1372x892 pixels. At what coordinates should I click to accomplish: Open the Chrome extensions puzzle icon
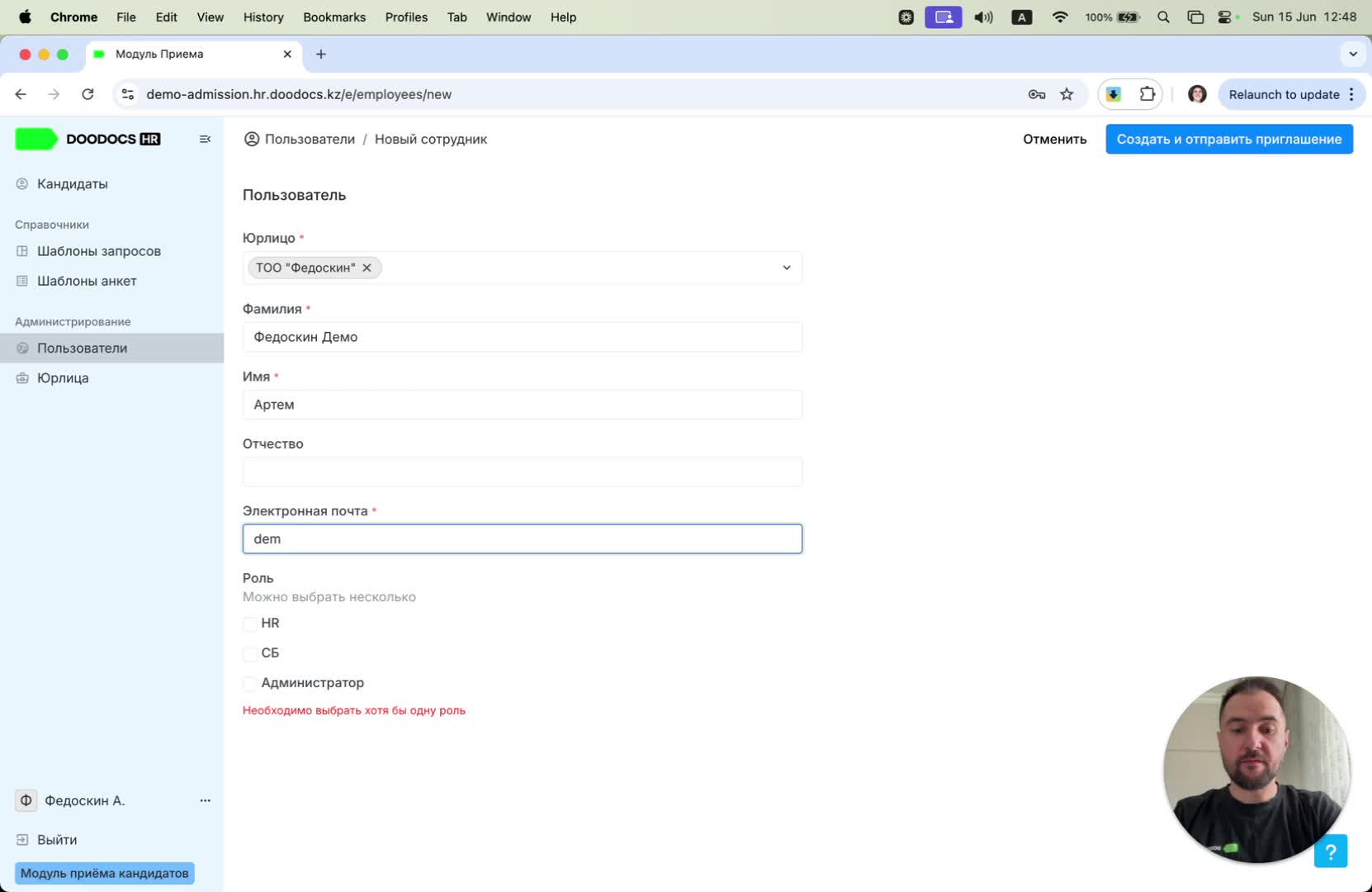coord(1147,94)
